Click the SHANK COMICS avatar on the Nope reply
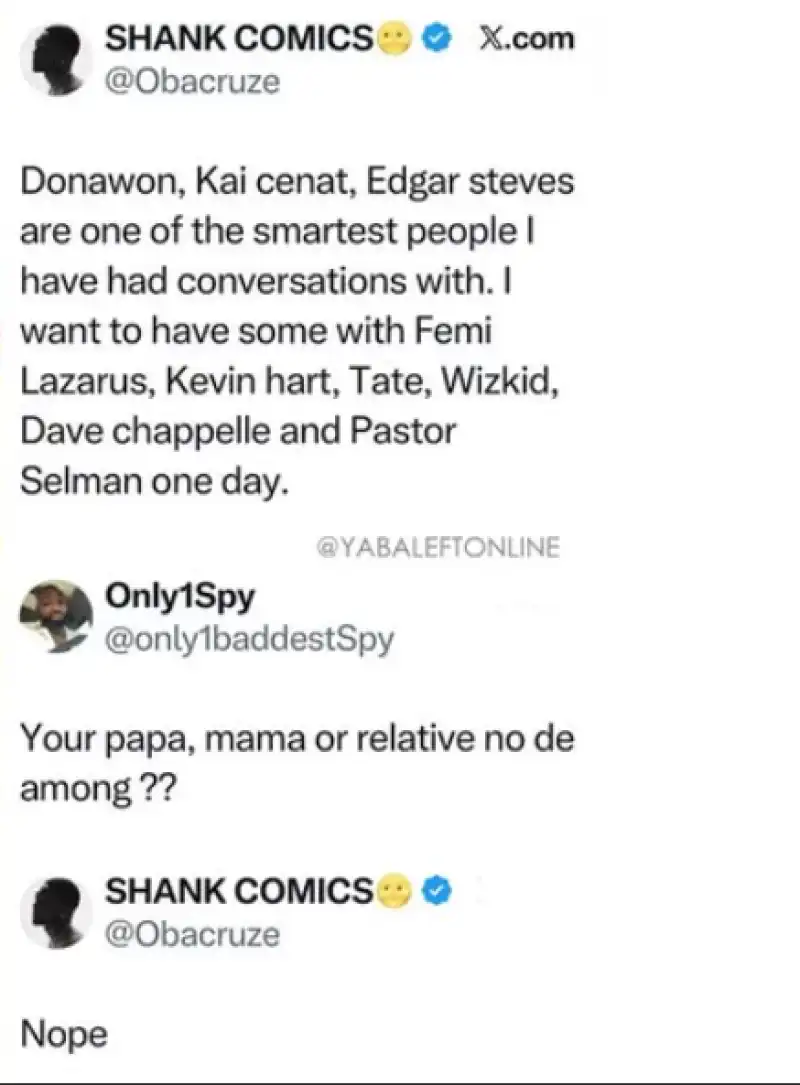The image size is (800, 1085). pyautogui.click(x=57, y=910)
